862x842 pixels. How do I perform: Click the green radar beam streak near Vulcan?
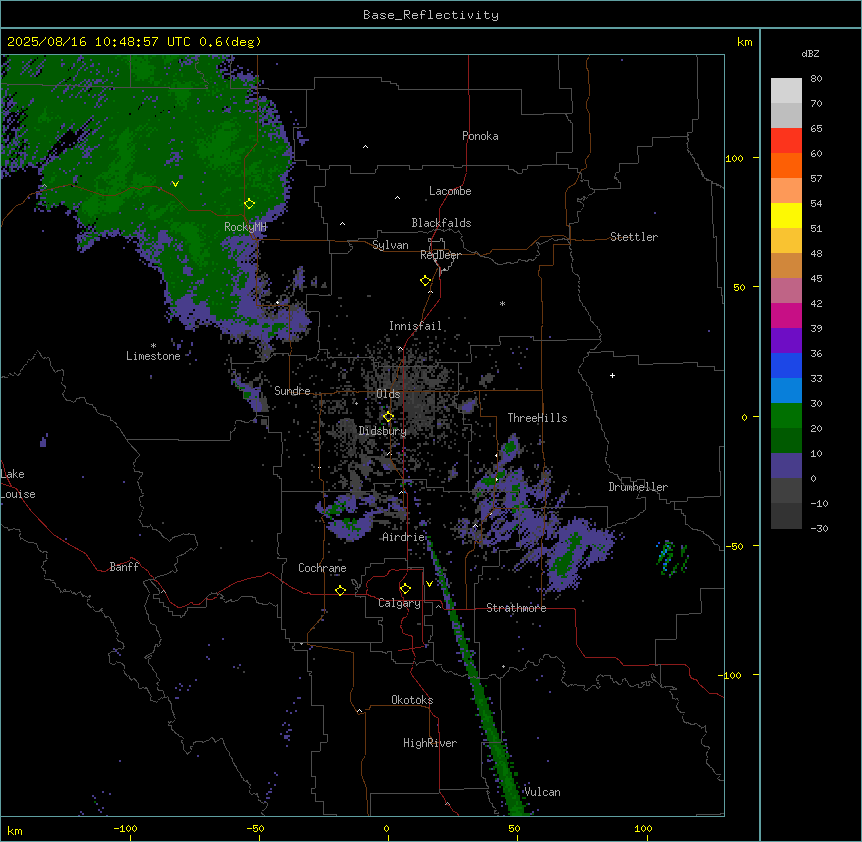pyautogui.click(x=478, y=682)
